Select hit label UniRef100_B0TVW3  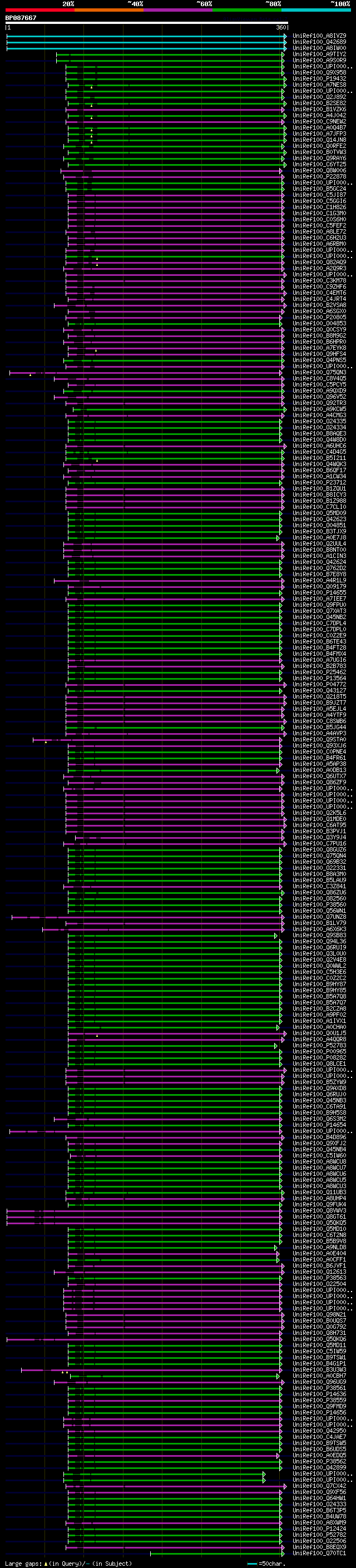pyautogui.click(x=319, y=152)
